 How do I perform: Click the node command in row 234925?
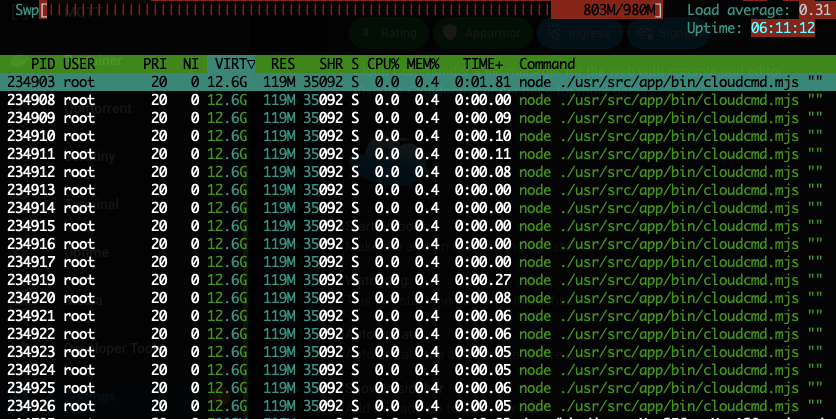pyautogui.click(x=535, y=388)
